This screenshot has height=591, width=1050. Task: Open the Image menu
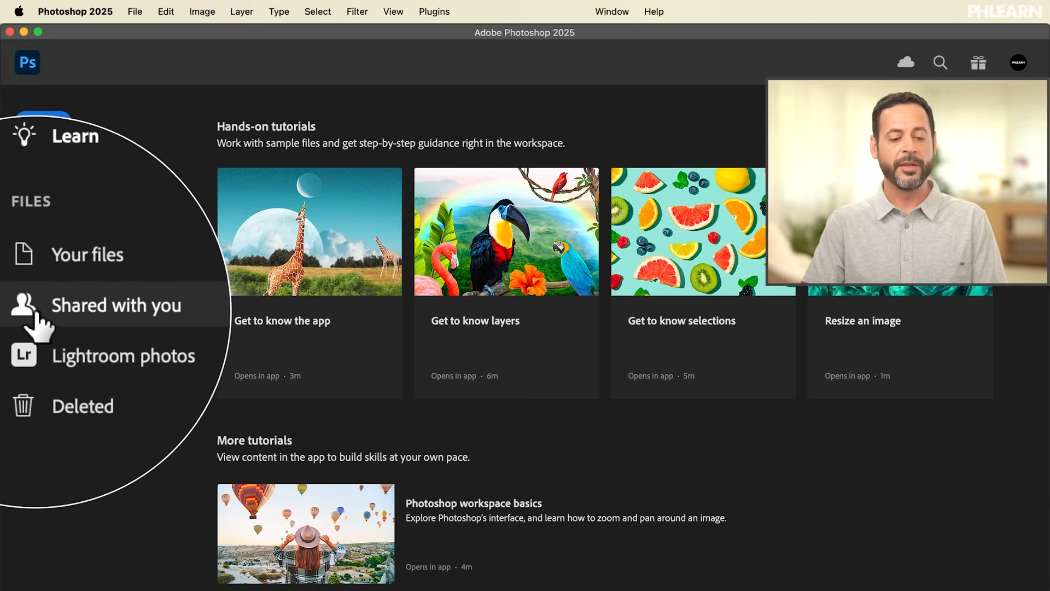(x=202, y=11)
